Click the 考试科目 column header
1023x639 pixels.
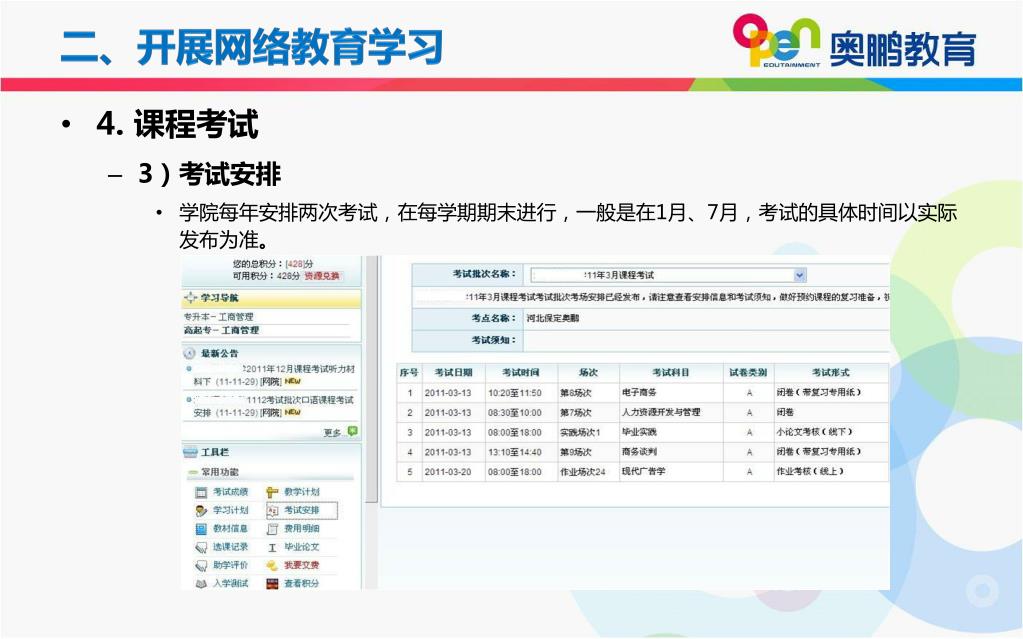click(671, 373)
